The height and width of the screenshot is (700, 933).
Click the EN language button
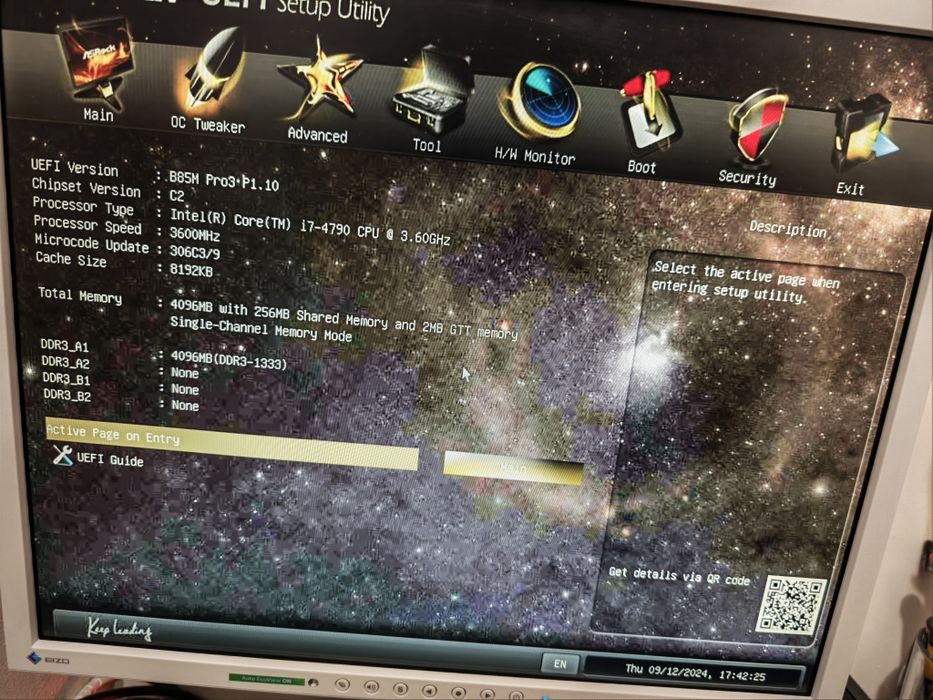(560, 664)
